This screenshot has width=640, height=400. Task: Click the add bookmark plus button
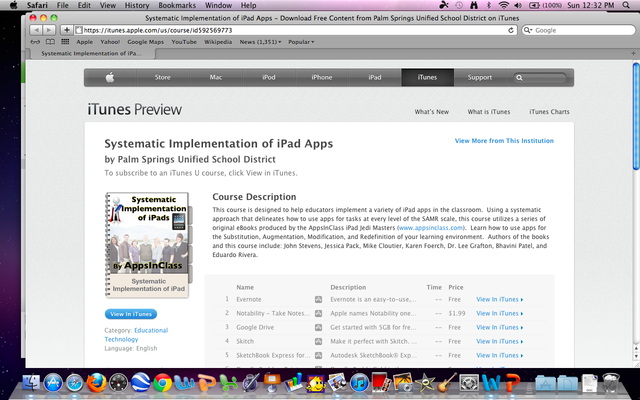point(67,30)
